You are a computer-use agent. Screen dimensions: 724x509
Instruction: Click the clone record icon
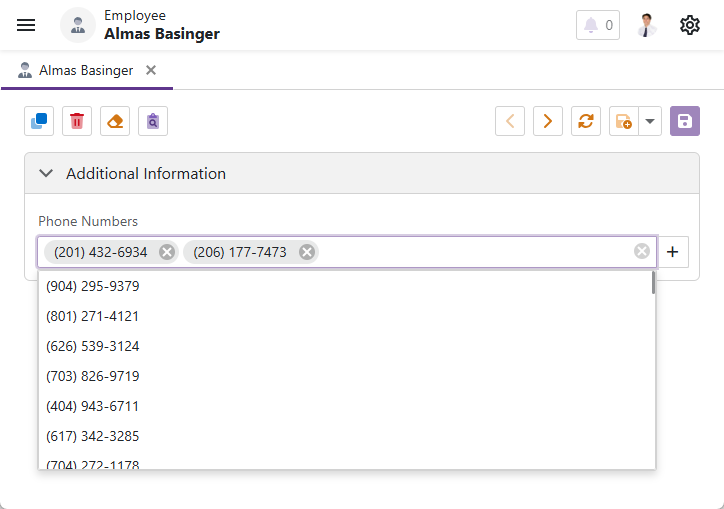40,121
